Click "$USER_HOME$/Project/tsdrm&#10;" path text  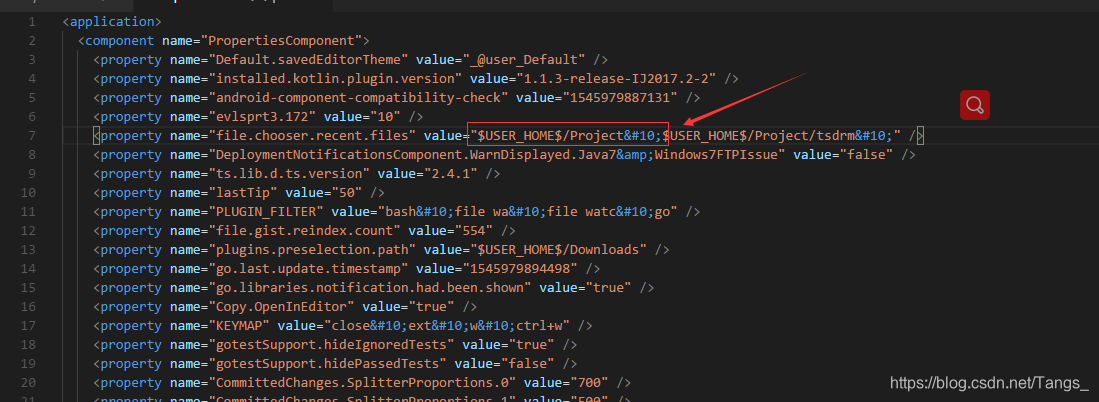pos(777,135)
